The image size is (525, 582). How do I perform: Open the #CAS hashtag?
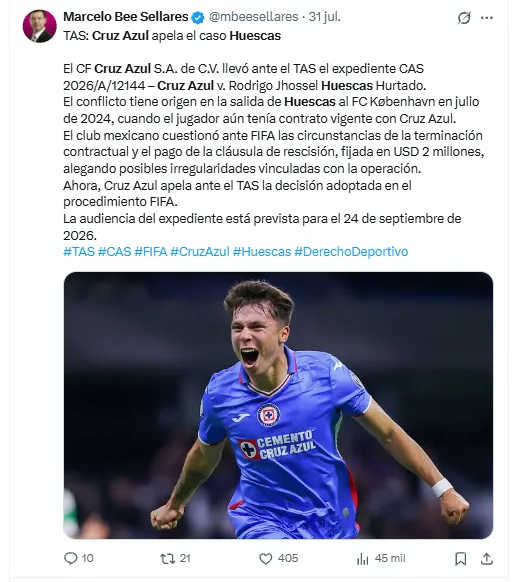pyautogui.click(x=114, y=252)
